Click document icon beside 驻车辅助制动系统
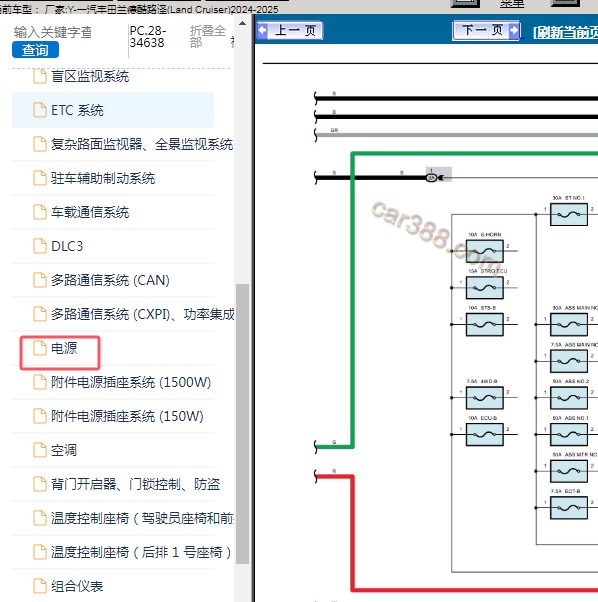Image resolution: width=598 pixels, height=602 pixels. [x=40, y=178]
